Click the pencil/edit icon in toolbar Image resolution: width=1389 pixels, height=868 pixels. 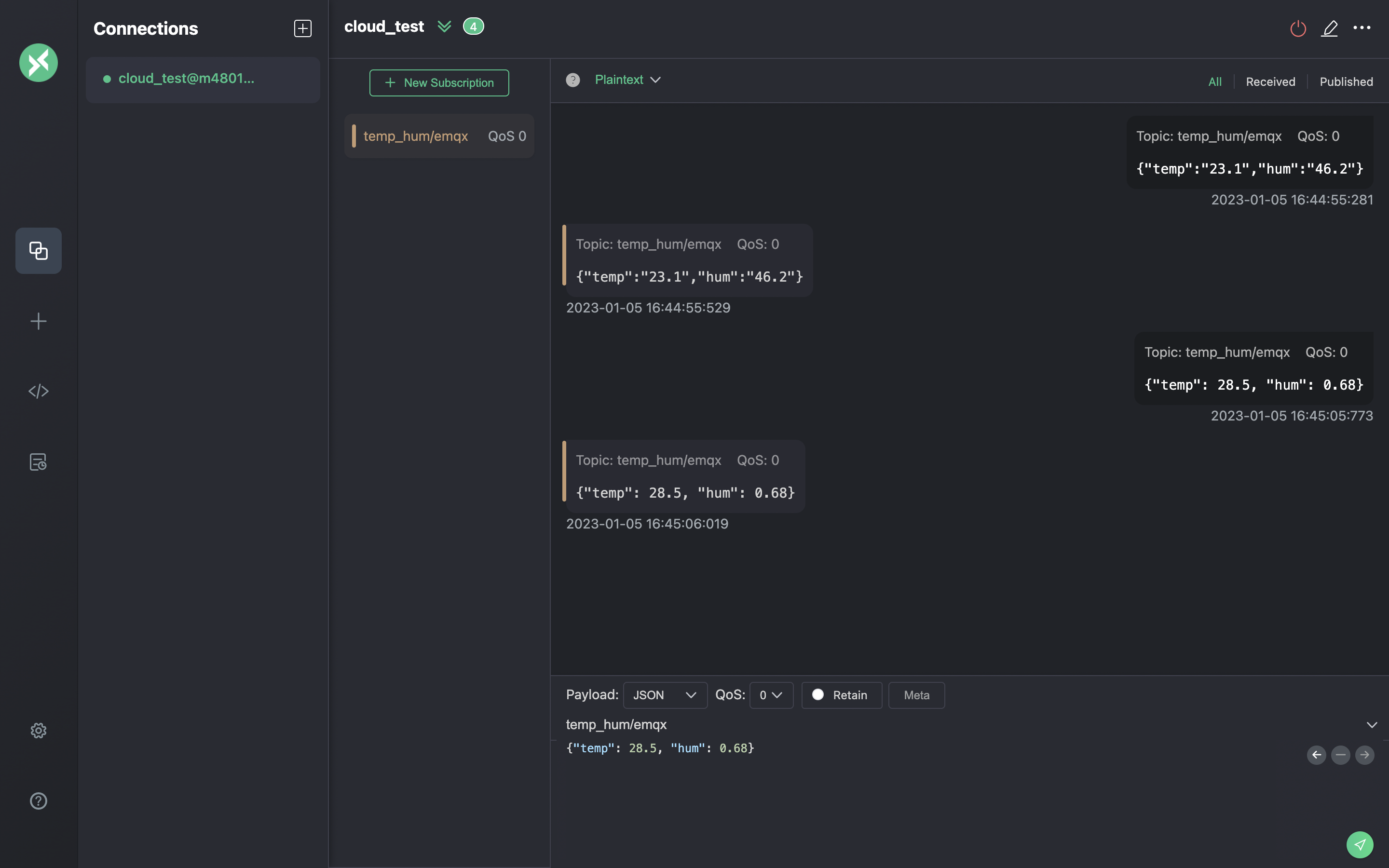1329,28
